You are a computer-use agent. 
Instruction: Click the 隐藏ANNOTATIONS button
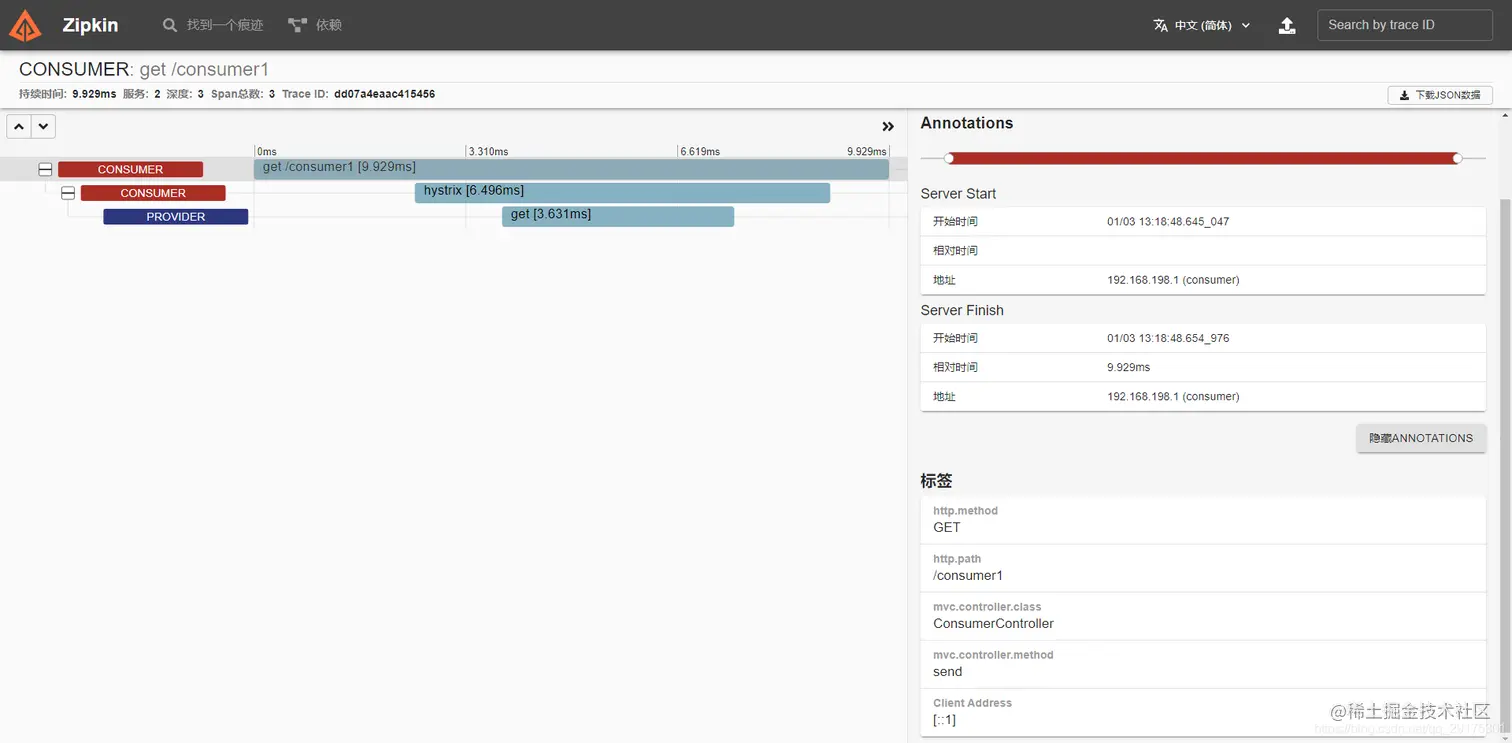(1421, 438)
